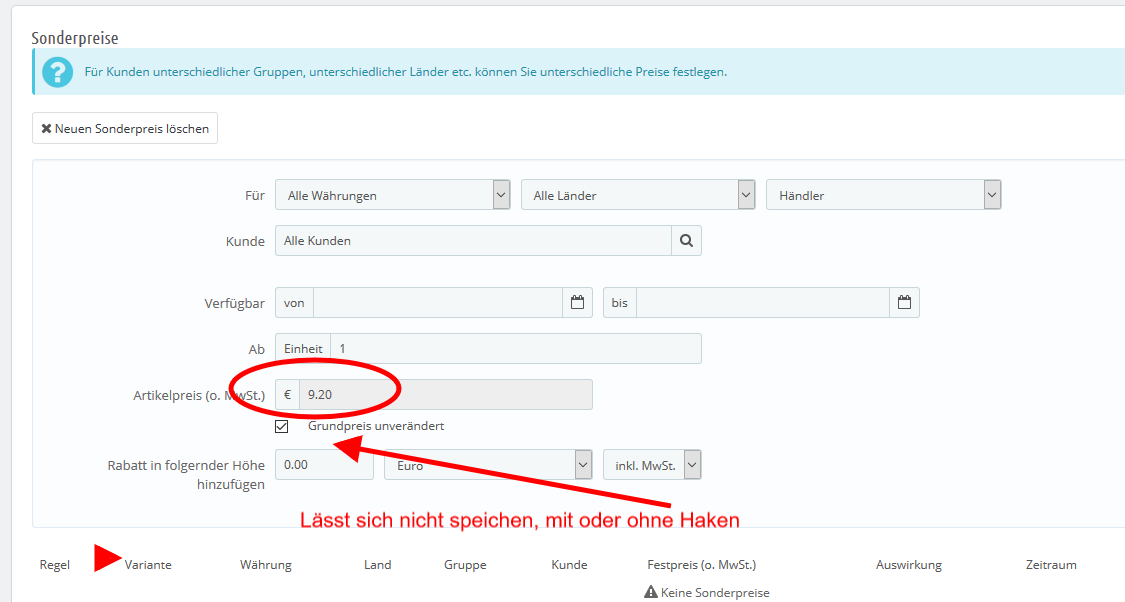Toggle the Grundpreis unverändert checkbox
Viewport: 1125px width, 602px height.
pos(282,426)
